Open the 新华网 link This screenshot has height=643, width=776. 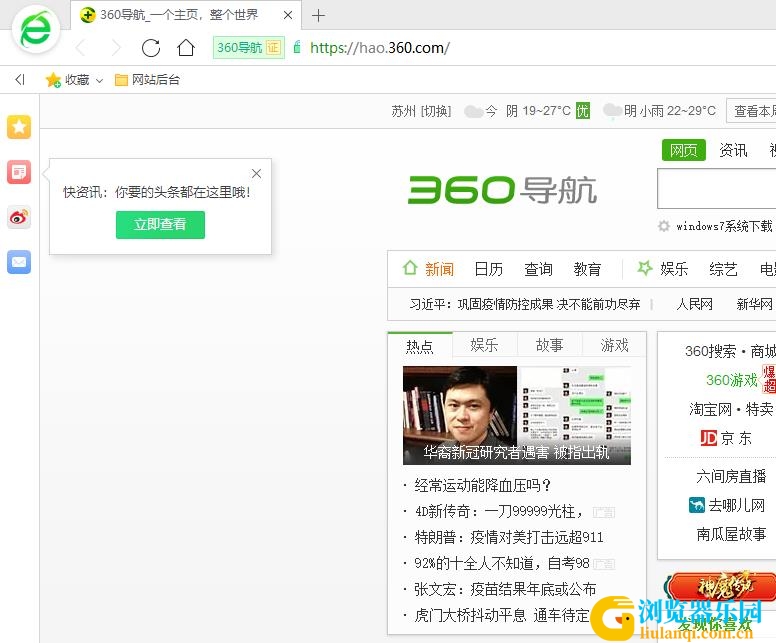(754, 304)
